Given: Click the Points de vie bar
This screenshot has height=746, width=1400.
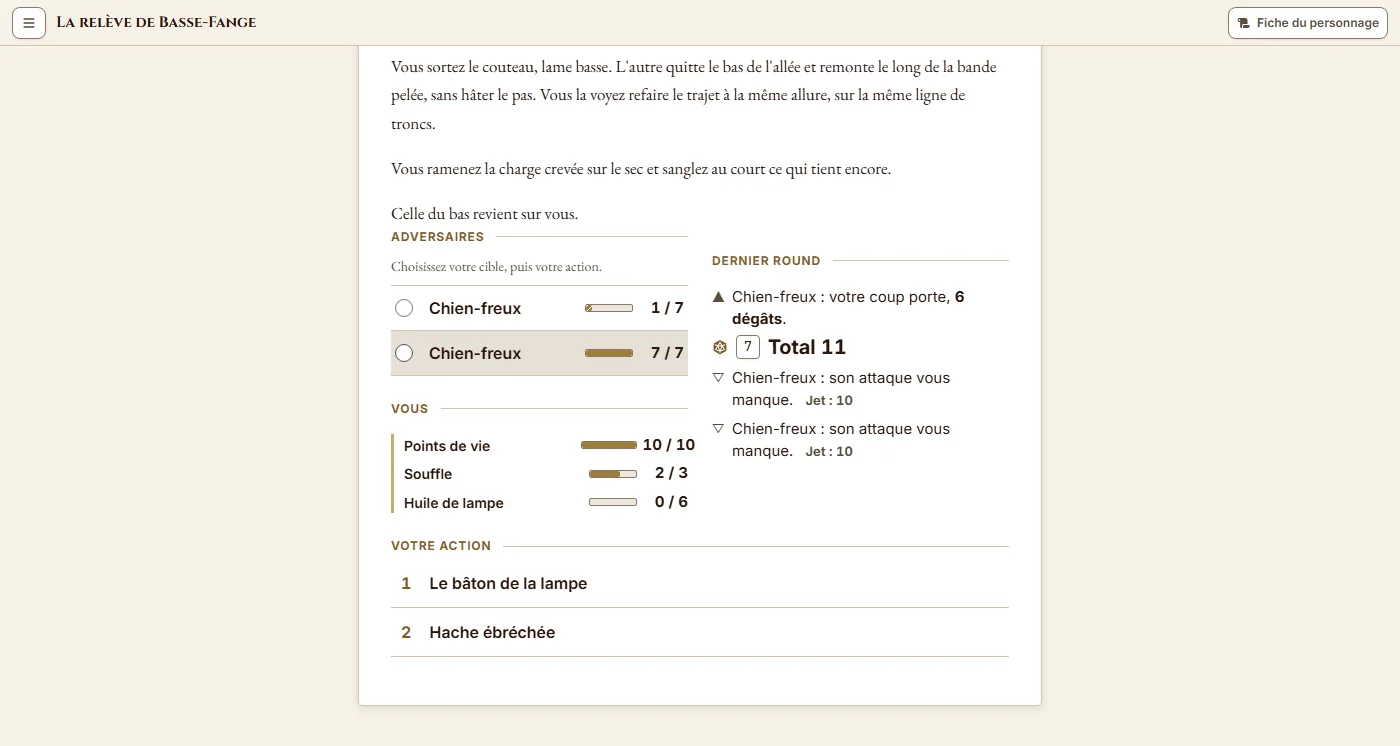Looking at the screenshot, I should coord(609,445).
